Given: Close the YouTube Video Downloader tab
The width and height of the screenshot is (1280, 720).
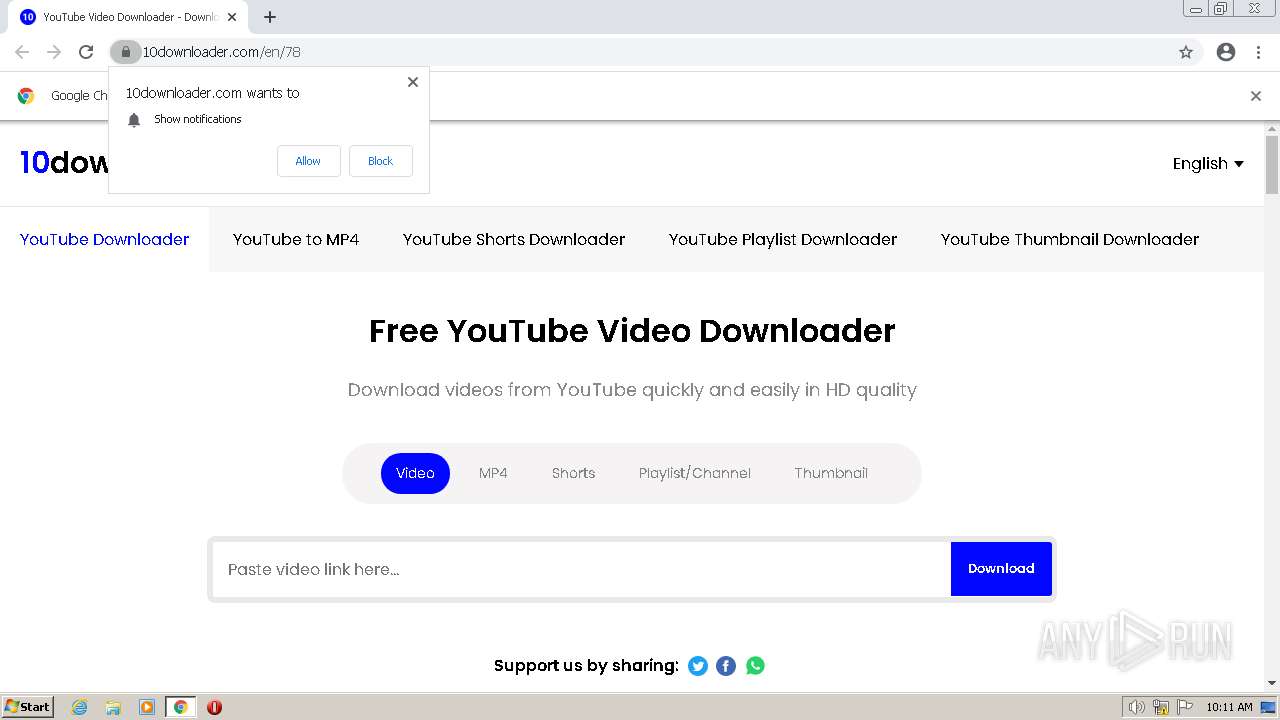Looking at the screenshot, I should [232, 17].
